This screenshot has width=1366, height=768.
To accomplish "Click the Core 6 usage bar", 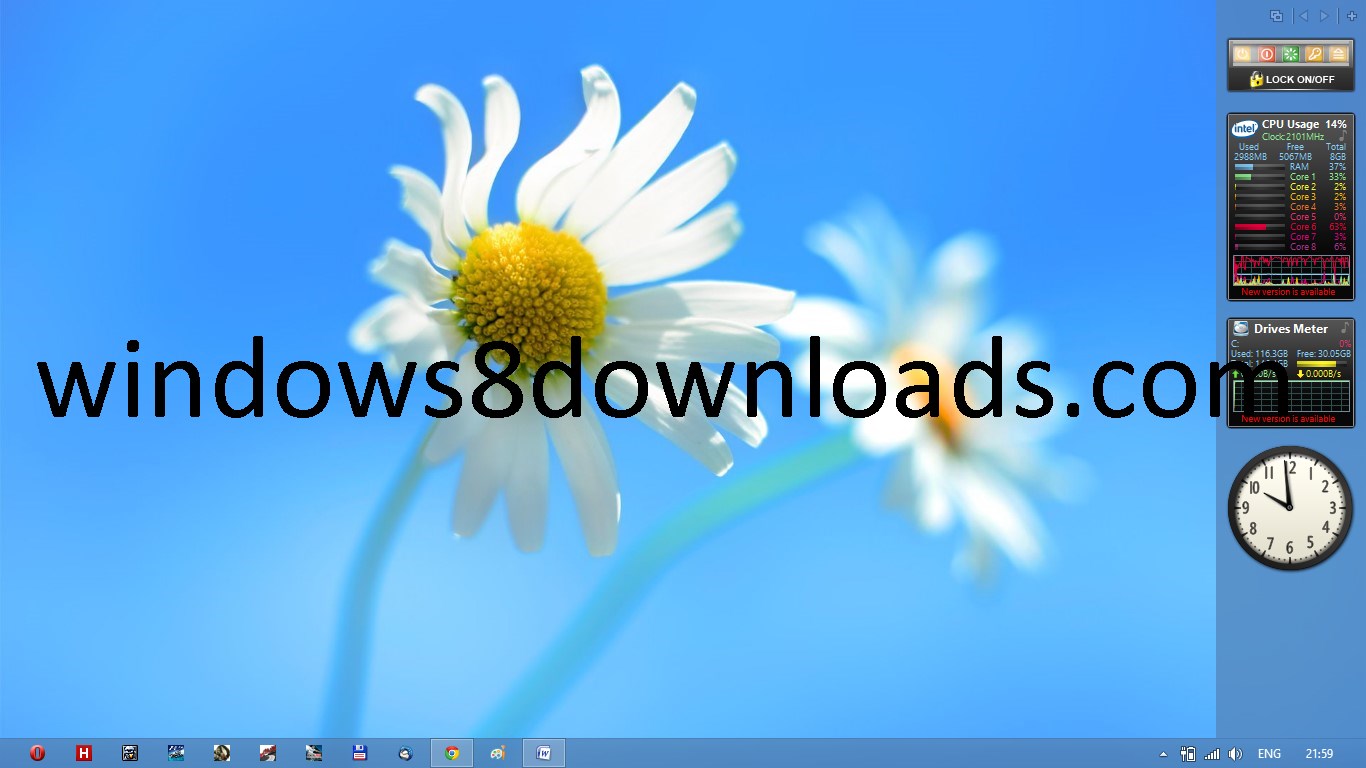I will [x=1260, y=227].
